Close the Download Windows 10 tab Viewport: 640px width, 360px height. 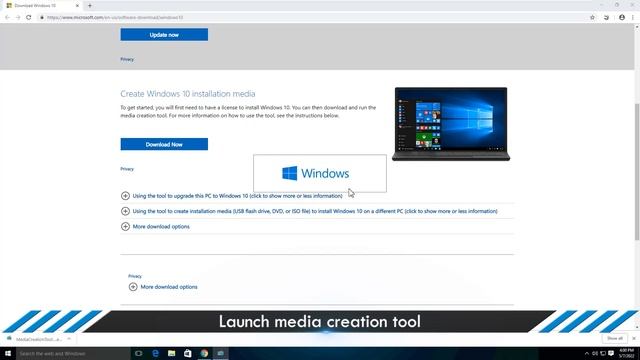click(77, 6)
